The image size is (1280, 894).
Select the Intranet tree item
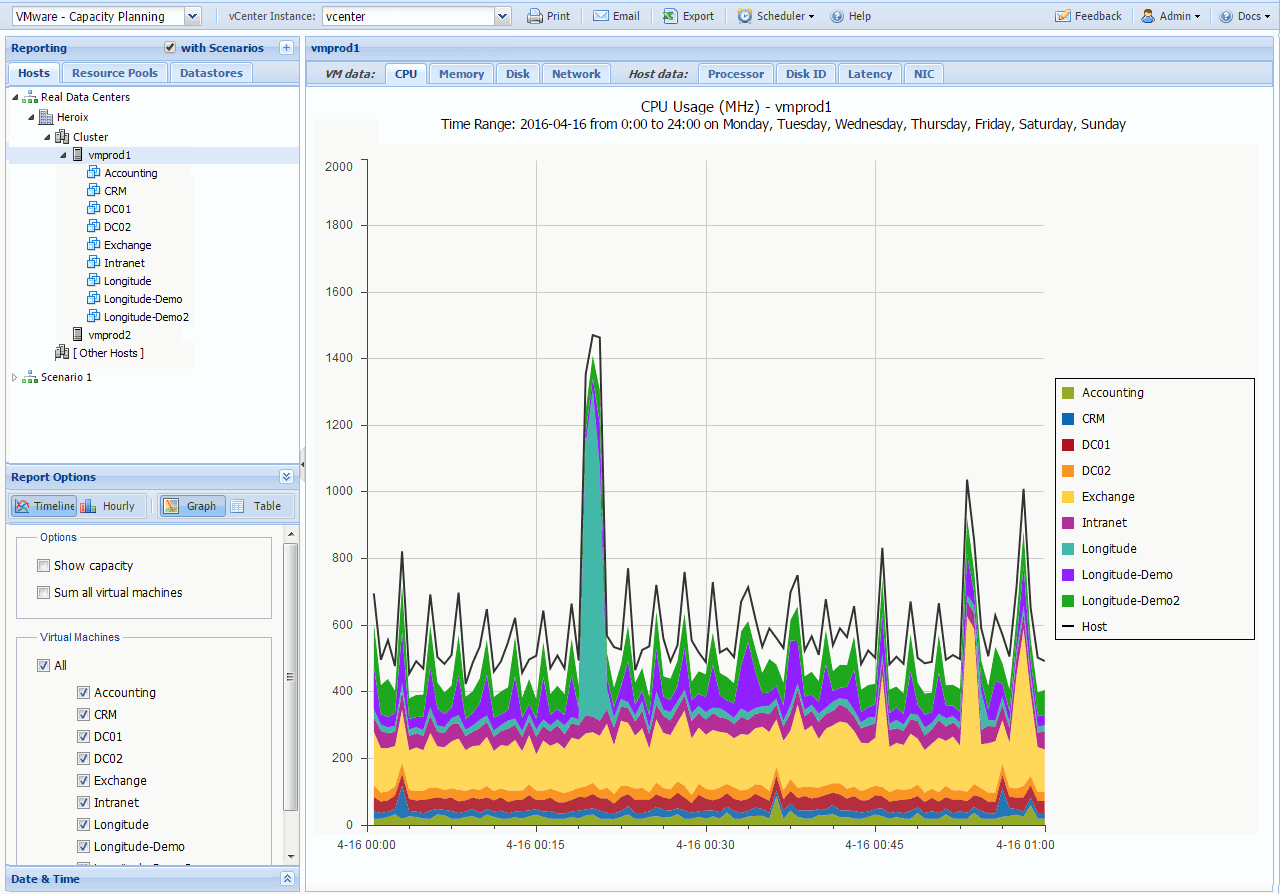124,263
